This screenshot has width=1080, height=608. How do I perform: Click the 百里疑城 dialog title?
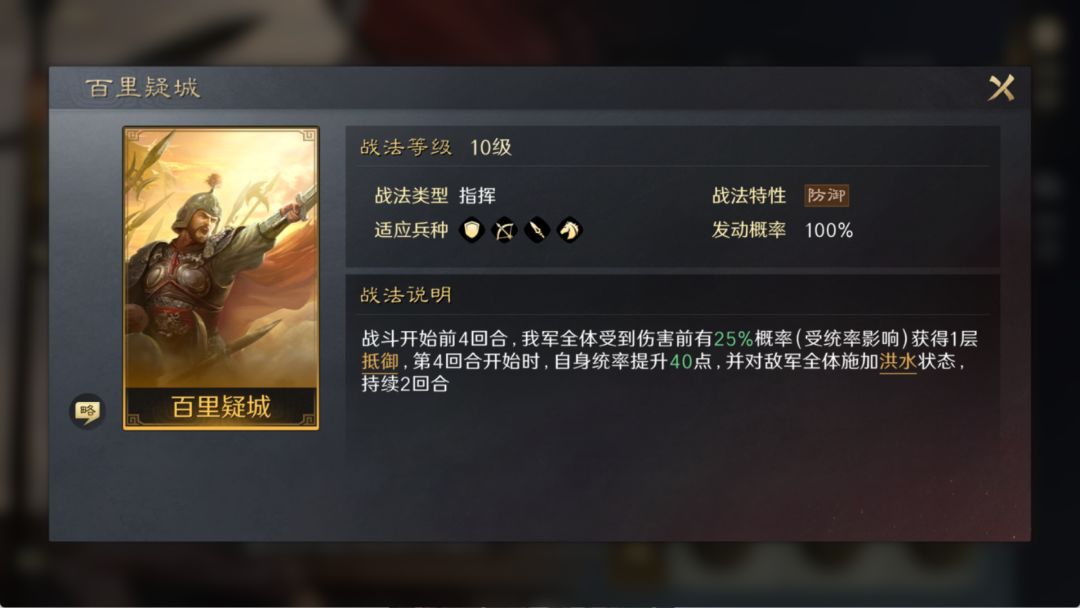143,88
